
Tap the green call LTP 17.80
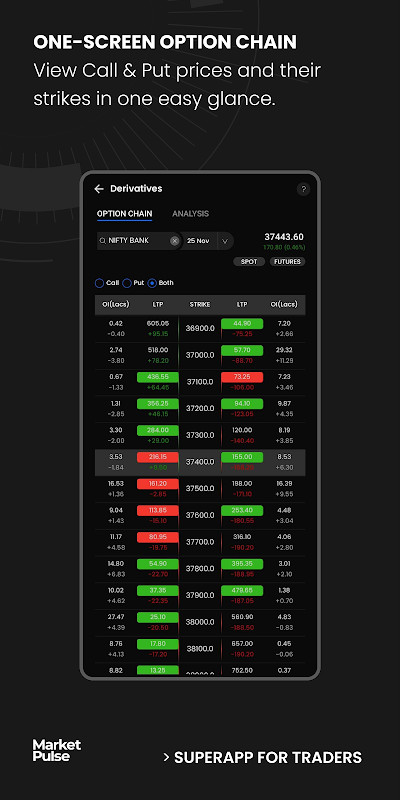[158, 644]
